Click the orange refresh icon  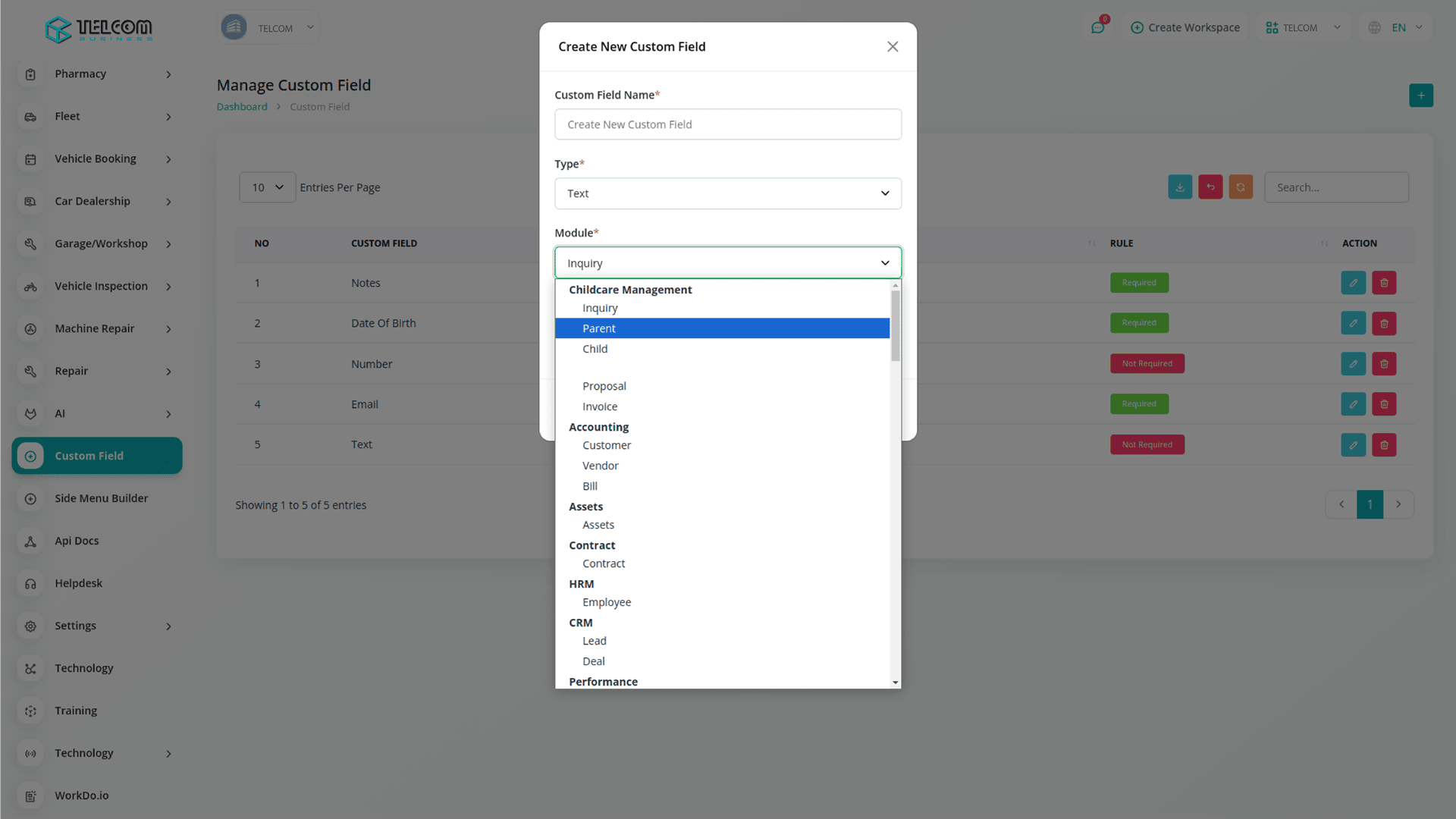(x=1241, y=187)
